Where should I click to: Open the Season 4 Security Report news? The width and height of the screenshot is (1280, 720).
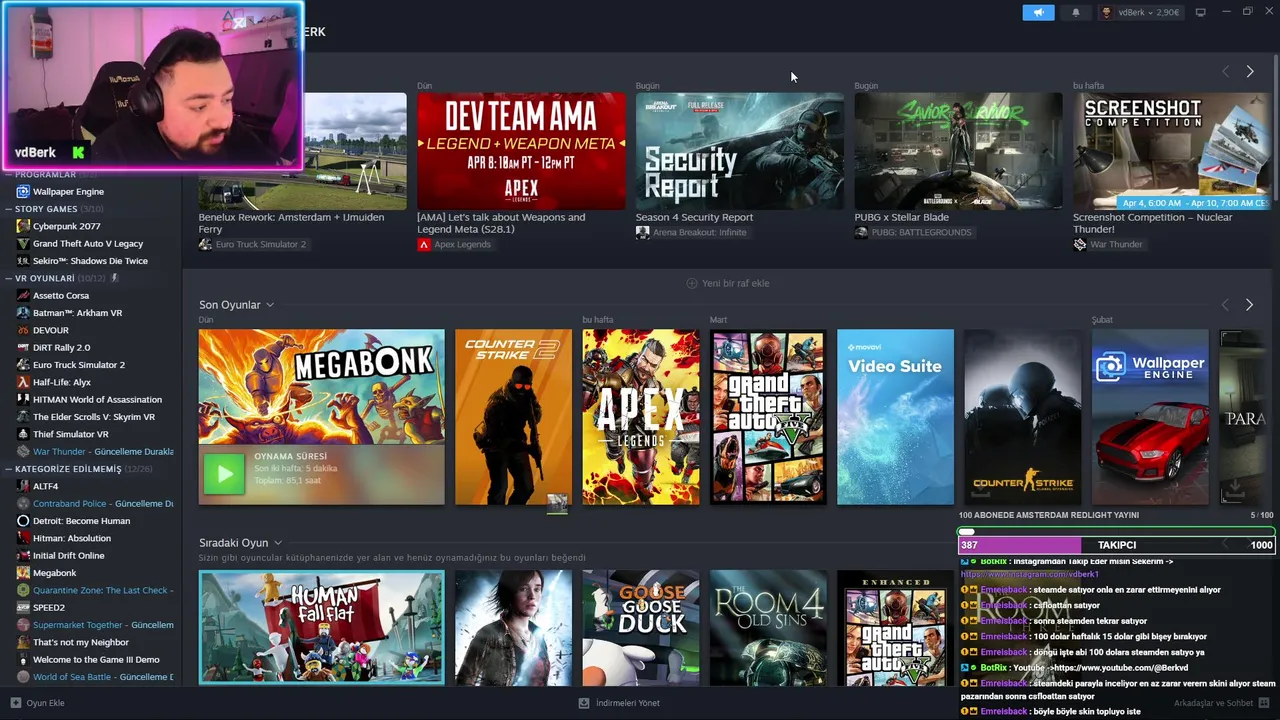pyautogui.click(x=740, y=151)
